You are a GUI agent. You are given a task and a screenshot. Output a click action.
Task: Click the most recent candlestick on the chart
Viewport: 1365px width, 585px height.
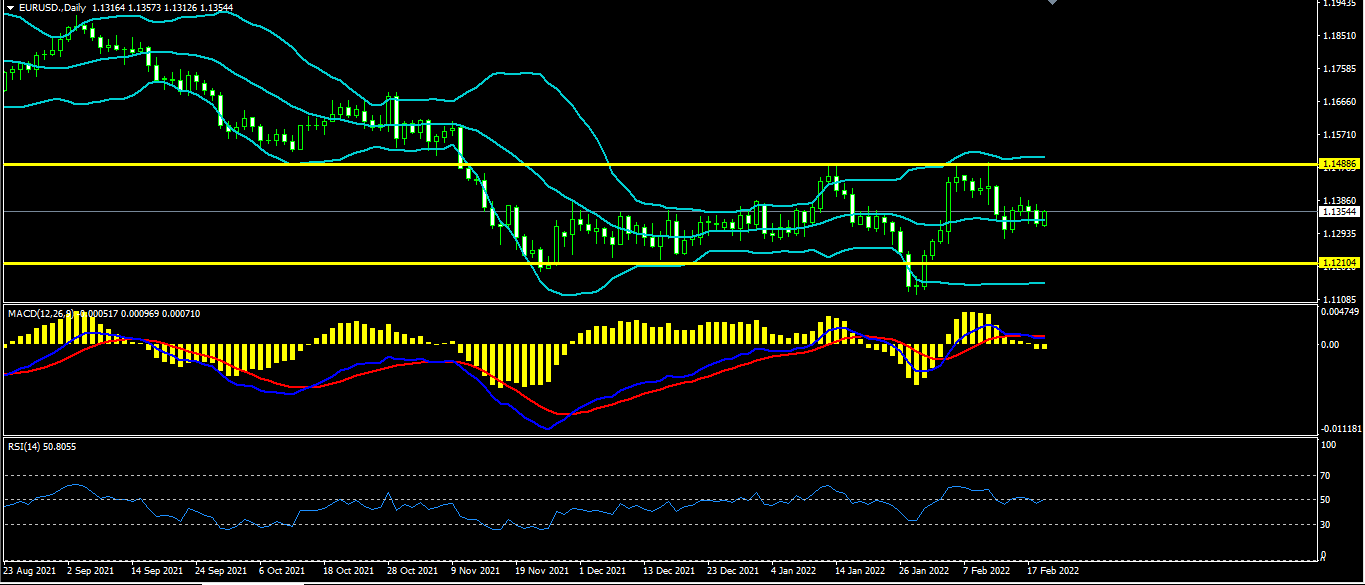pos(1044,217)
